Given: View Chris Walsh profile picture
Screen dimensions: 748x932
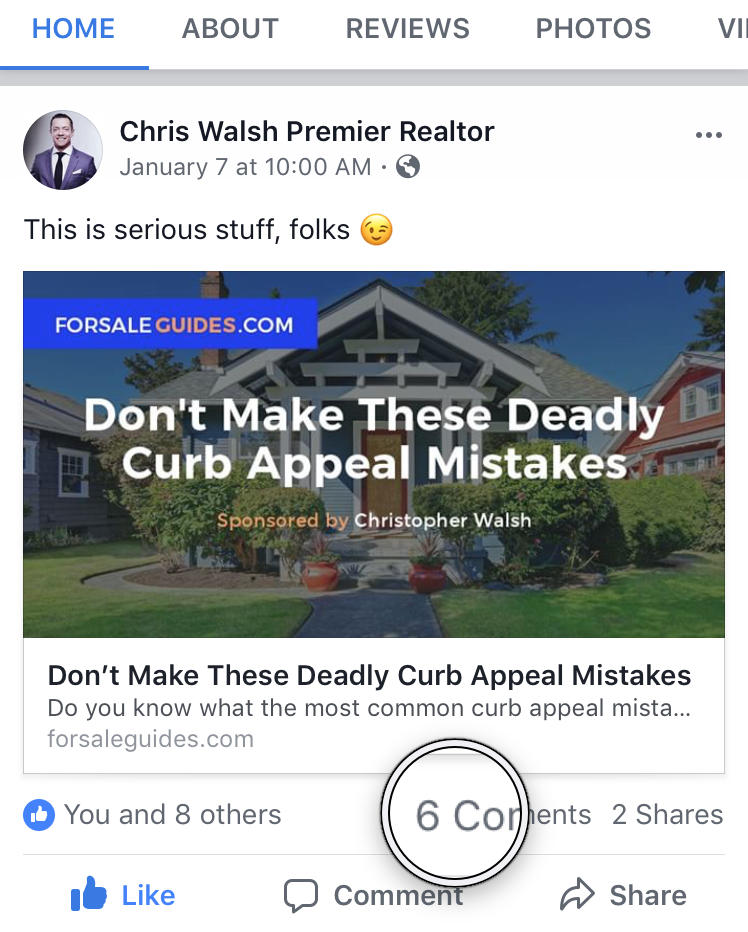Looking at the screenshot, I should coord(63,150).
